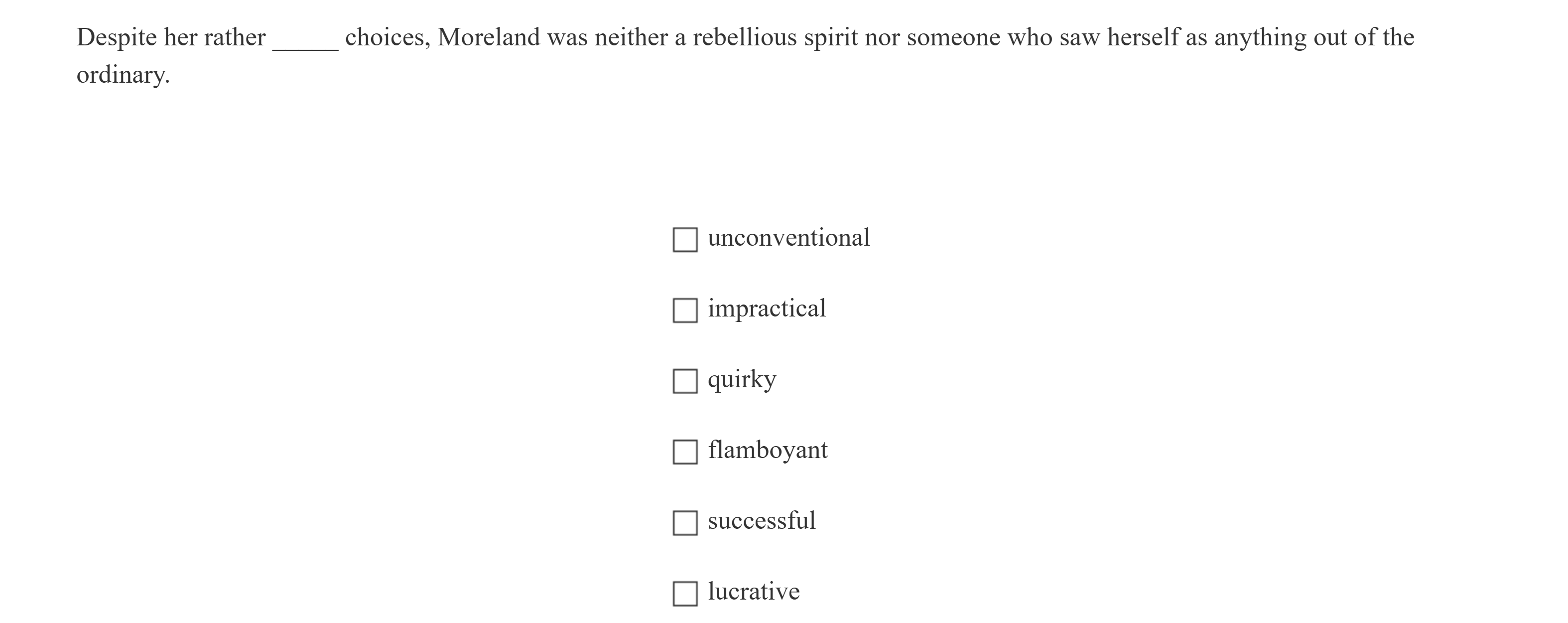1568x623 pixels.
Task: Click the word 'herself' in the sentence
Action: coord(1143,38)
